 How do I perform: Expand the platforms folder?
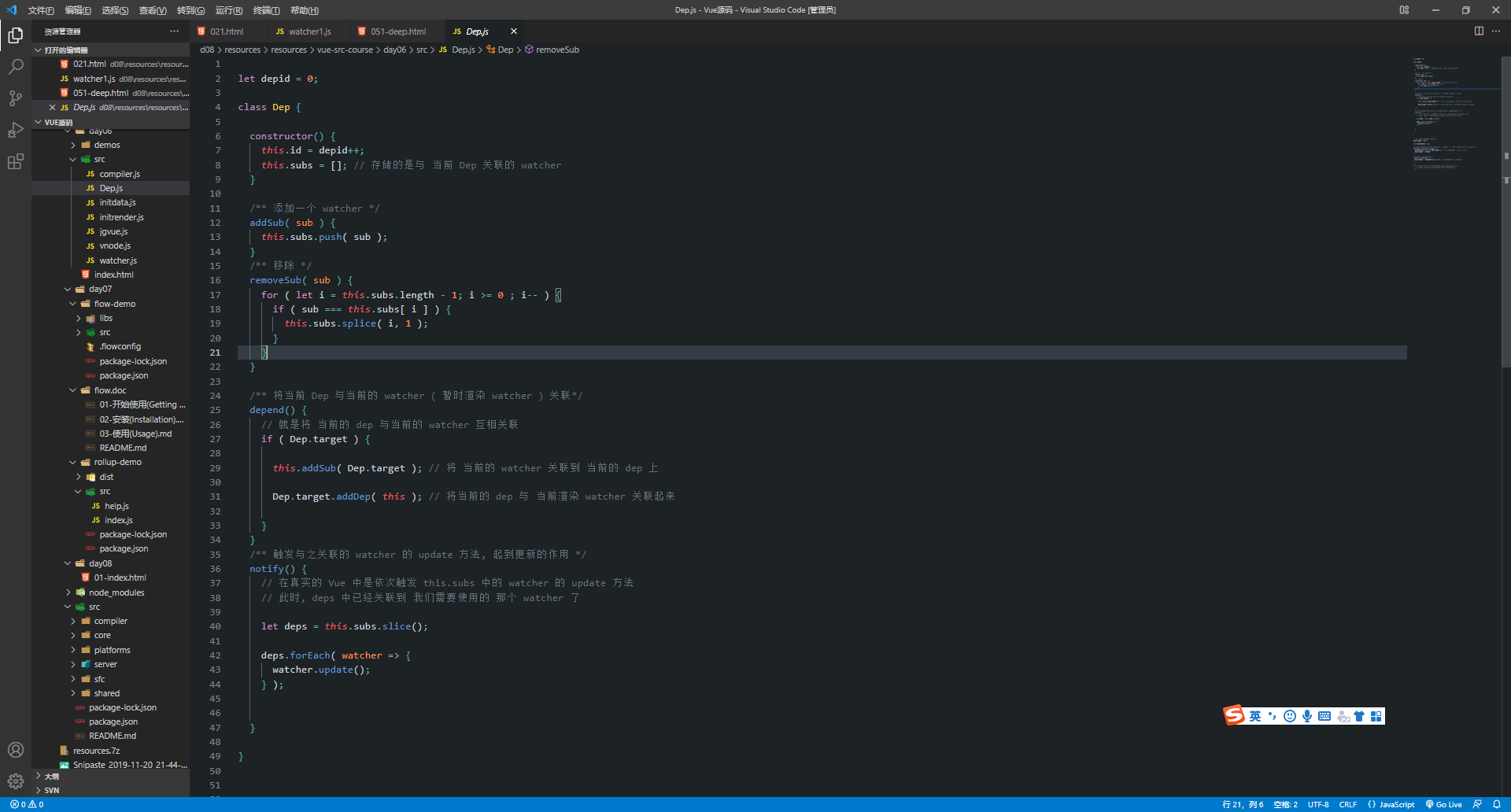(112, 650)
